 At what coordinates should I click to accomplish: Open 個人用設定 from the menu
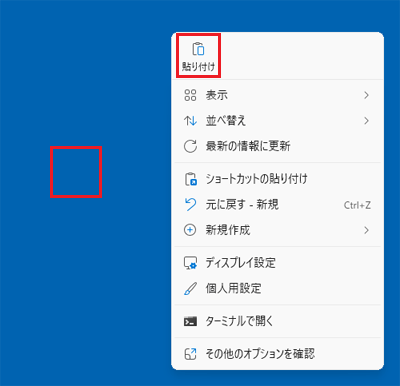coord(277,289)
